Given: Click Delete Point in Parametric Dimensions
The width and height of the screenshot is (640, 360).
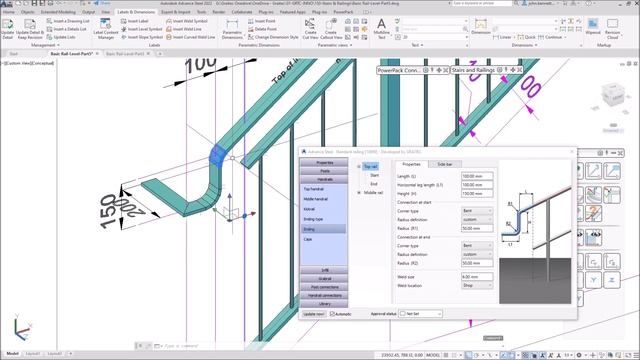Looking at the screenshot, I should [262, 29].
